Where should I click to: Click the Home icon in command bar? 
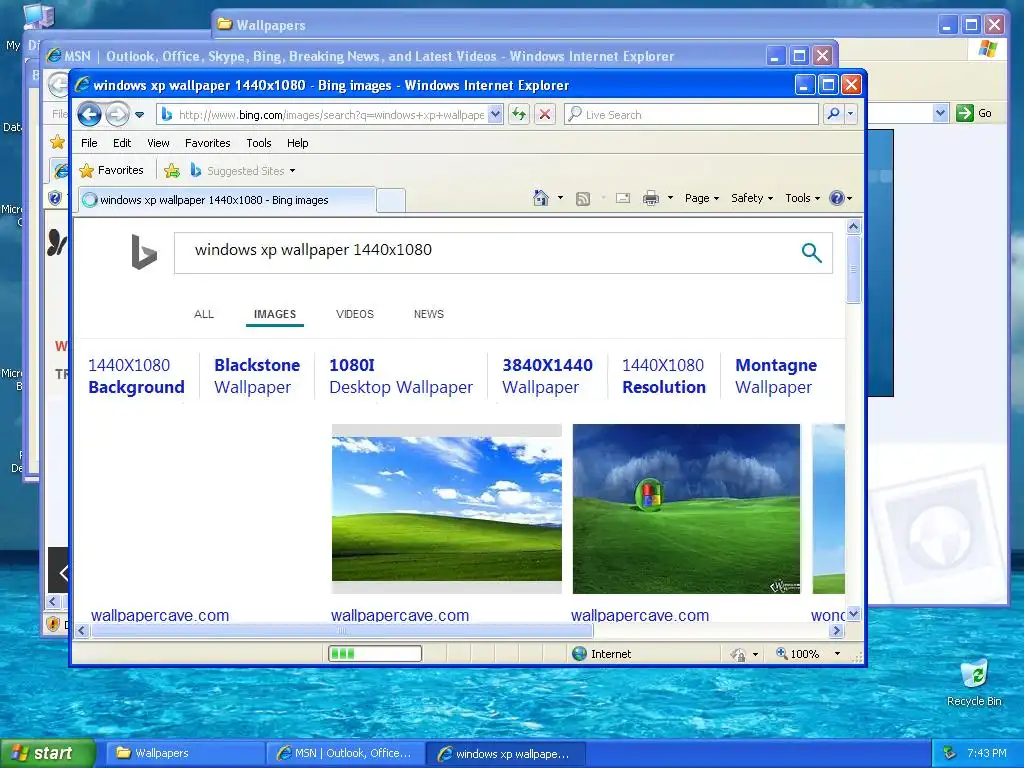click(541, 198)
